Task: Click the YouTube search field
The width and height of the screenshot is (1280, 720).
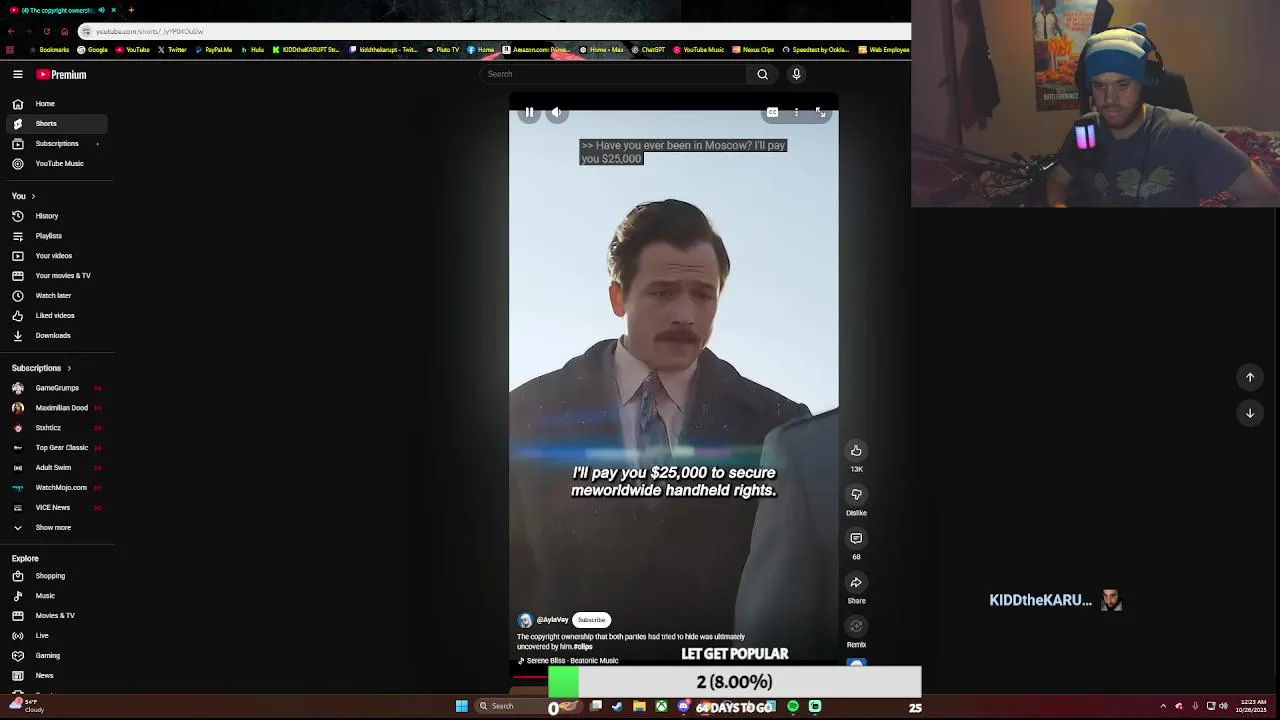Action: pyautogui.click(x=614, y=74)
